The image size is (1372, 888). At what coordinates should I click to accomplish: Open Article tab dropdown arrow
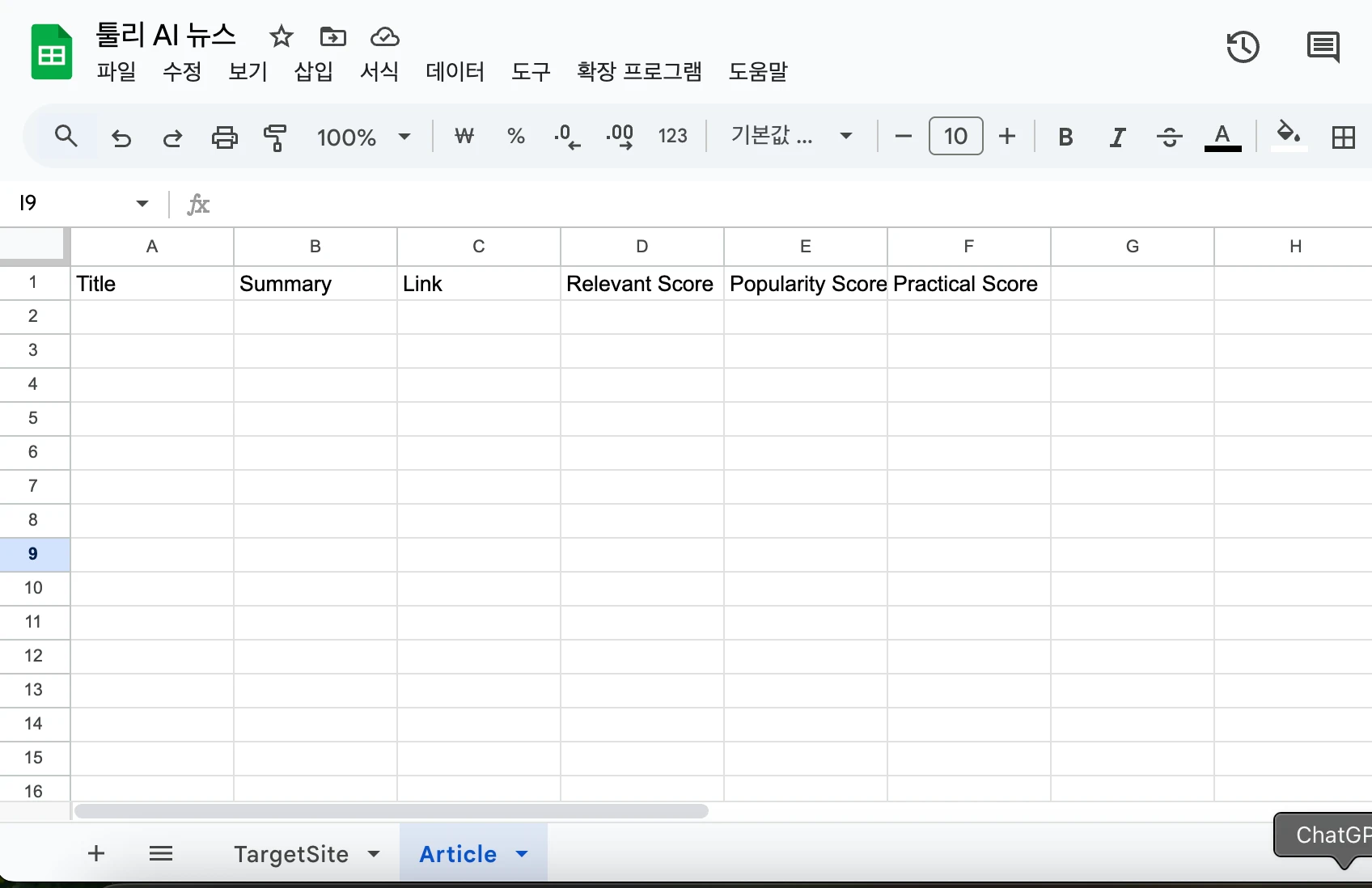pos(522,854)
